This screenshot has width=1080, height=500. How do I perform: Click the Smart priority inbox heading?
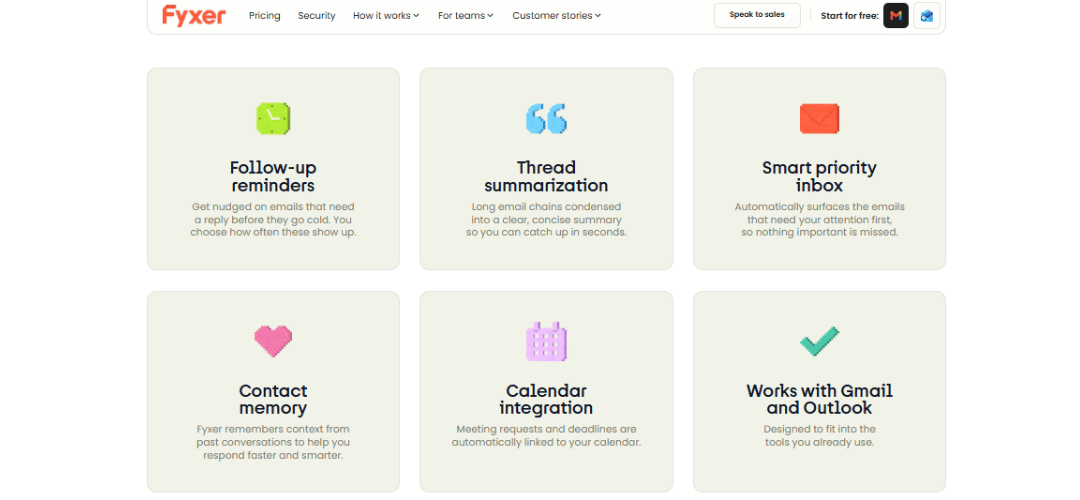(x=819, y=177)
